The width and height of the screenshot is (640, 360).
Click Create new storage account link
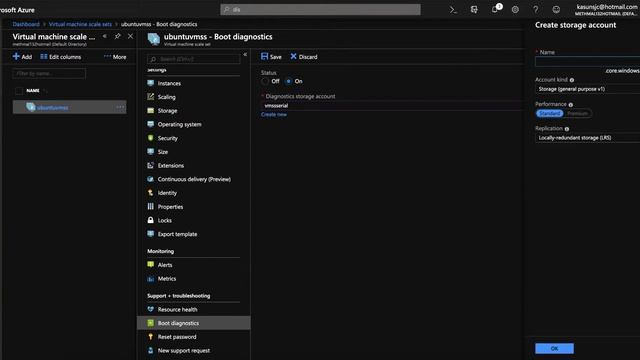(x=274, y=115)
